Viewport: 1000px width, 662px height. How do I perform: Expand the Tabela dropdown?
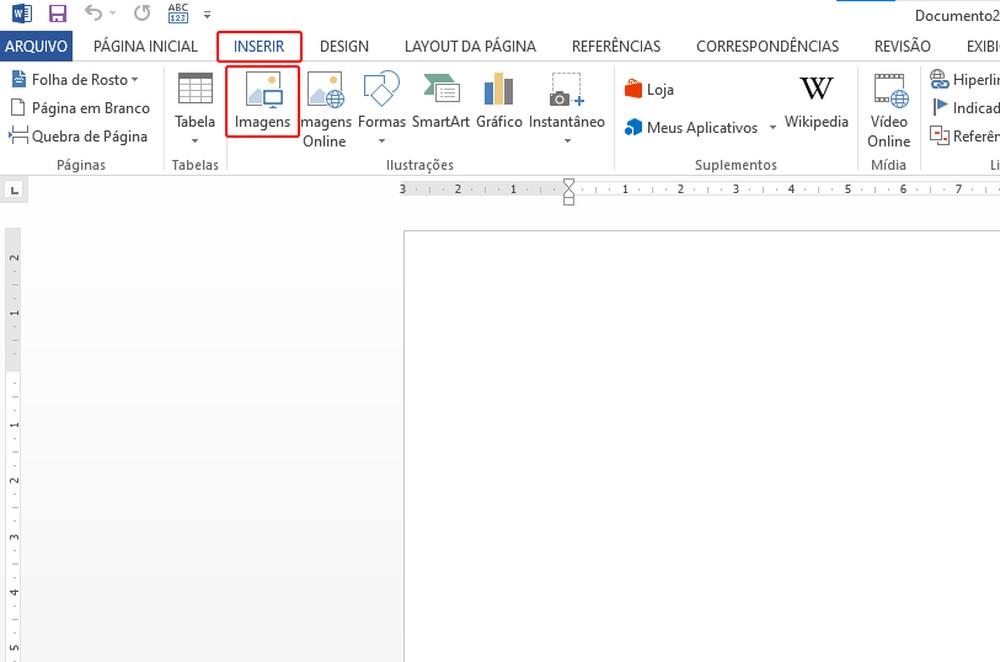(195, 140)
